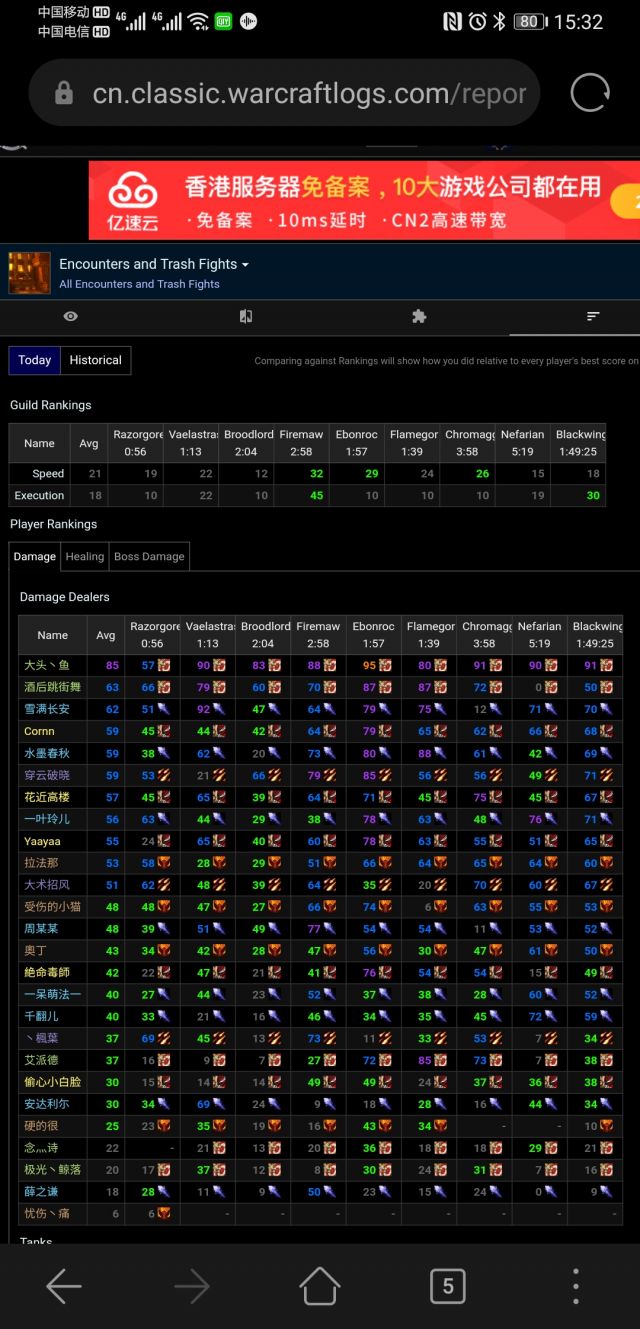Open the browser three-dot menu

click(x=575, y=1286)
